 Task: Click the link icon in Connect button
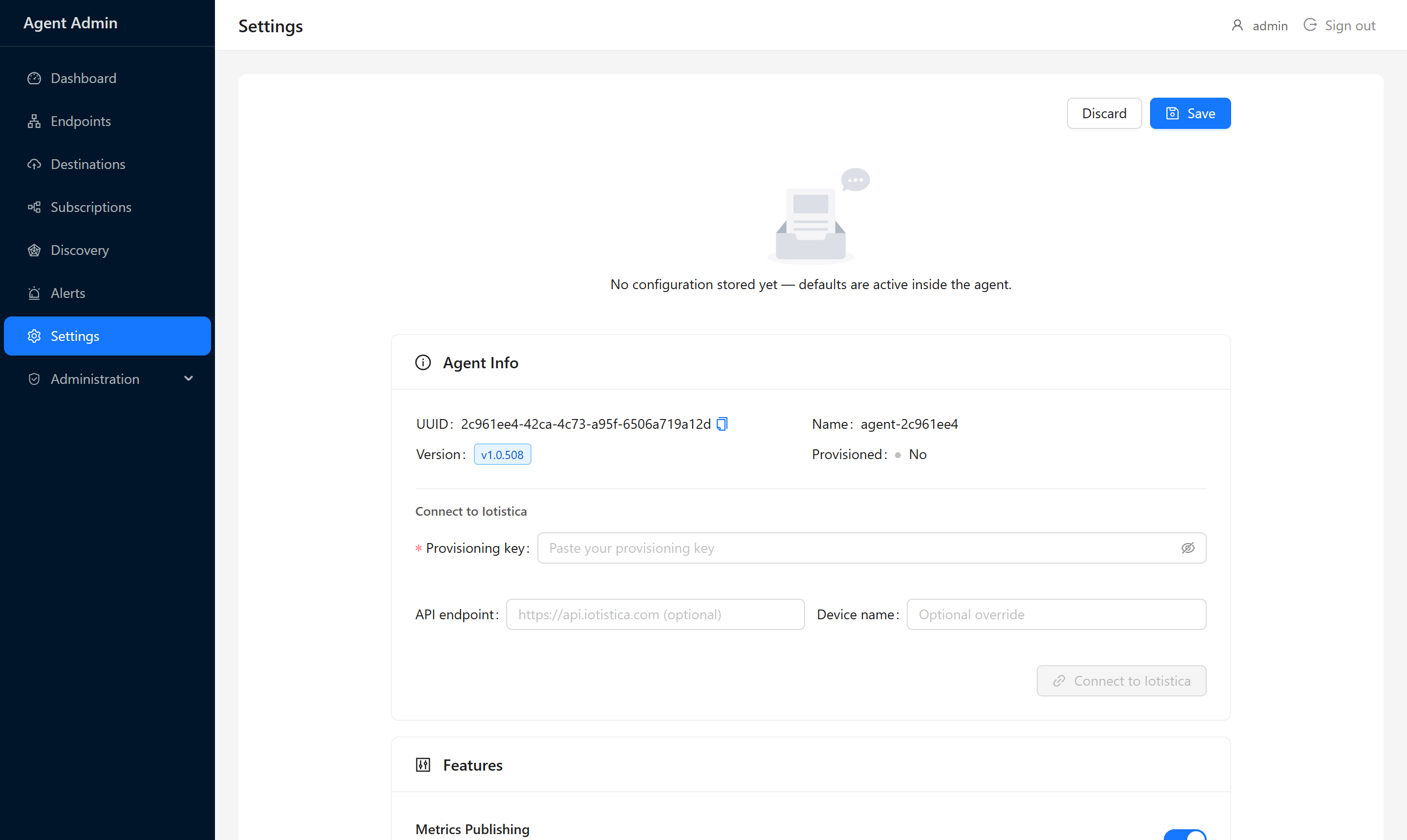[x=1059, y=681]
